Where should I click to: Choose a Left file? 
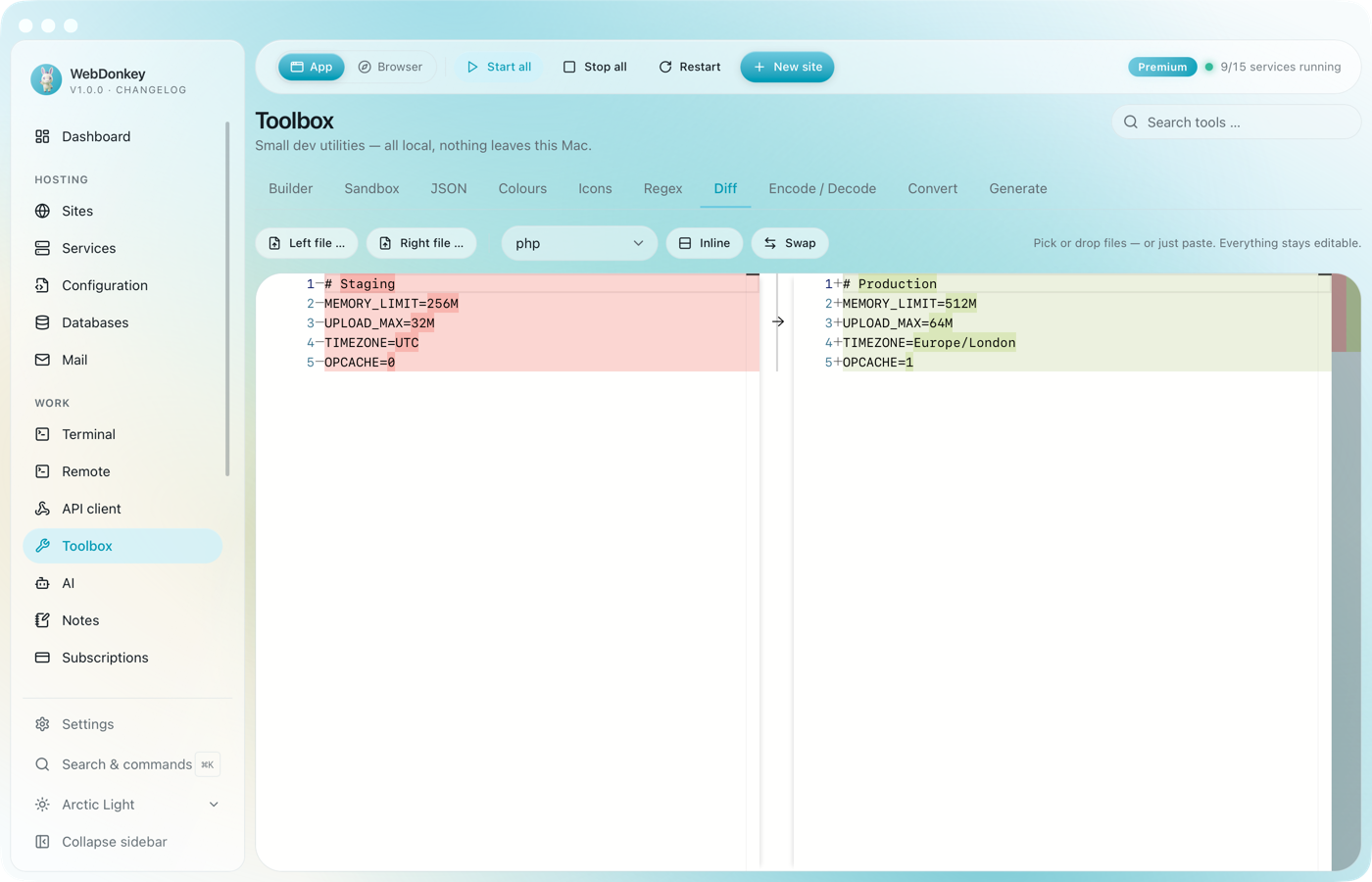click(x=308, y=243)
